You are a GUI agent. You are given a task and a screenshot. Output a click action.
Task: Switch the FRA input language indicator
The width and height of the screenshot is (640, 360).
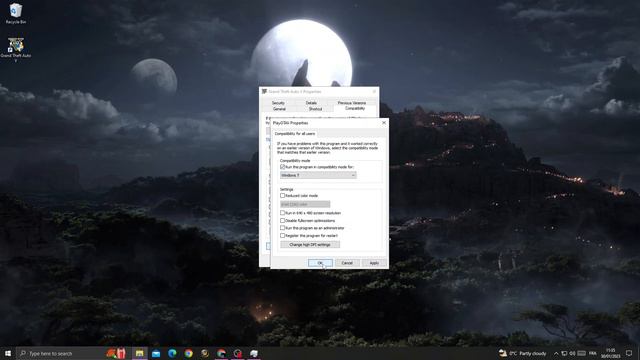click(593, 353)
